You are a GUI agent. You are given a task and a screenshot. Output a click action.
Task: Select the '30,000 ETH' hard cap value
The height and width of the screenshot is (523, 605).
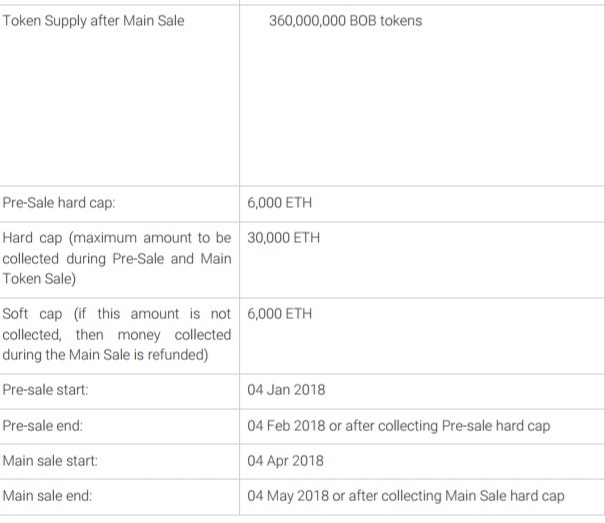point(283,238)
